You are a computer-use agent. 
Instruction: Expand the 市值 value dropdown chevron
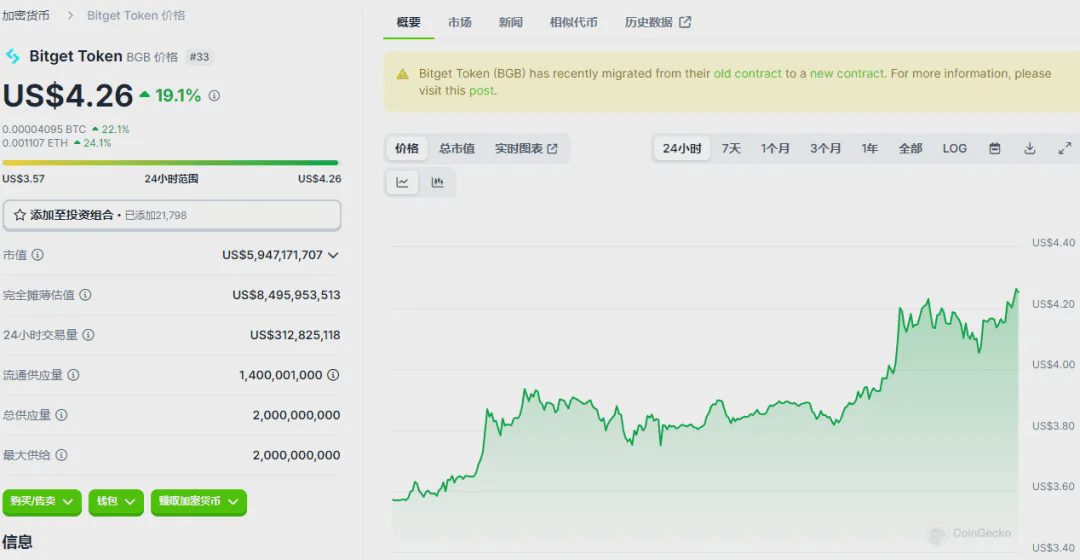333,255
